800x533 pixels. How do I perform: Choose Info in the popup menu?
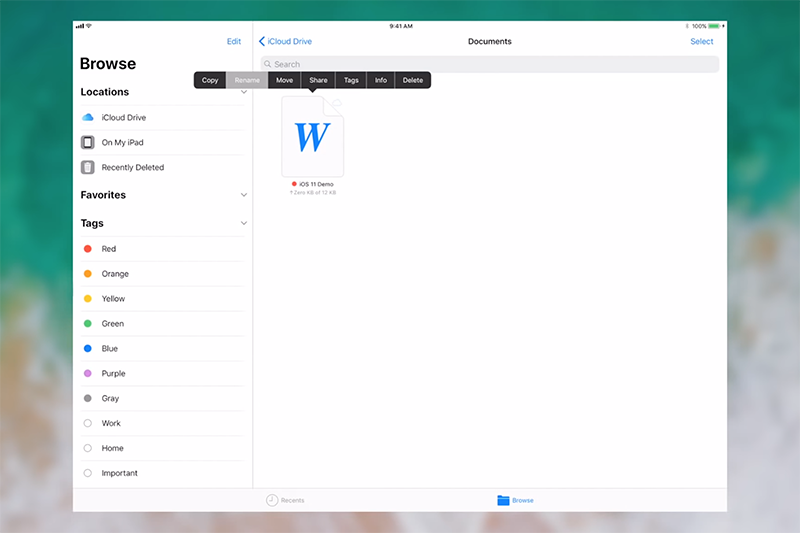coord(381,80)
